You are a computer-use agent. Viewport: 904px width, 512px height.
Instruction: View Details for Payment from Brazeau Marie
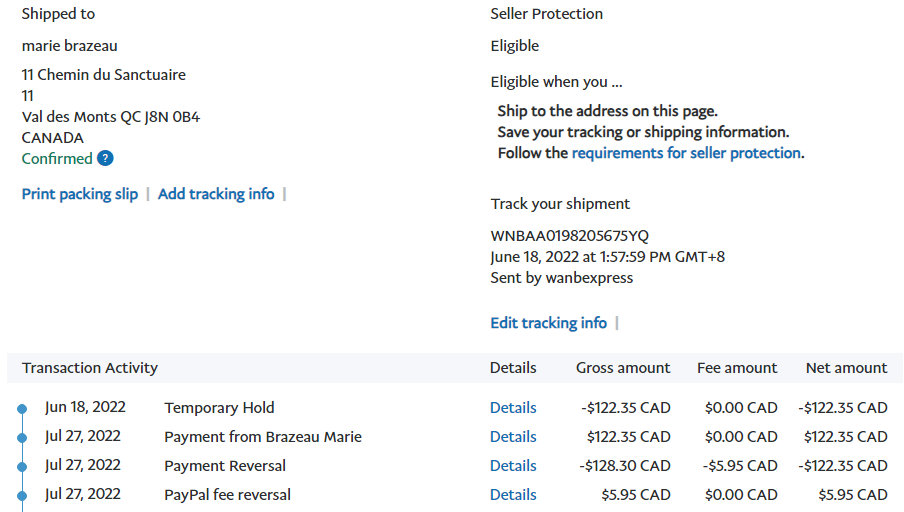513,437
